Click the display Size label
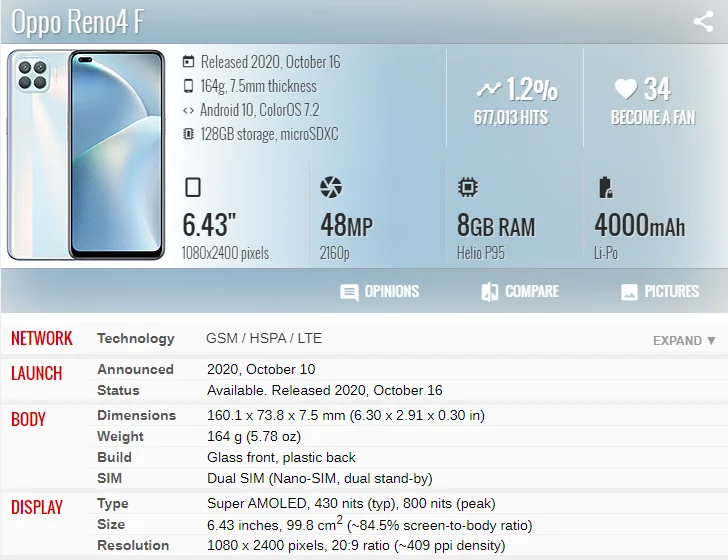Image resolution: width=728 pixels, height=560 pixels. point(111,524)
